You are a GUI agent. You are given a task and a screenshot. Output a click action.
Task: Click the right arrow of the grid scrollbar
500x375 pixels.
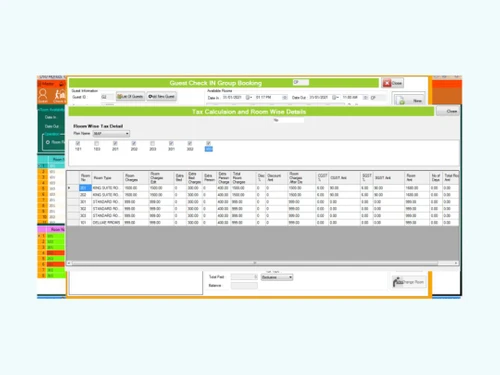(456, 263)
